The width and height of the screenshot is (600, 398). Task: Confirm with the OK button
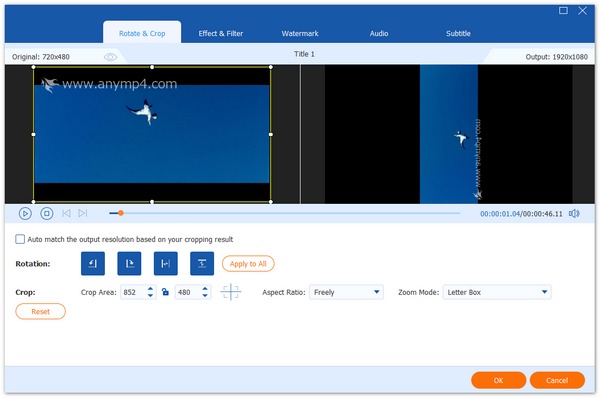pyautogui.click(x=498, y=380)
